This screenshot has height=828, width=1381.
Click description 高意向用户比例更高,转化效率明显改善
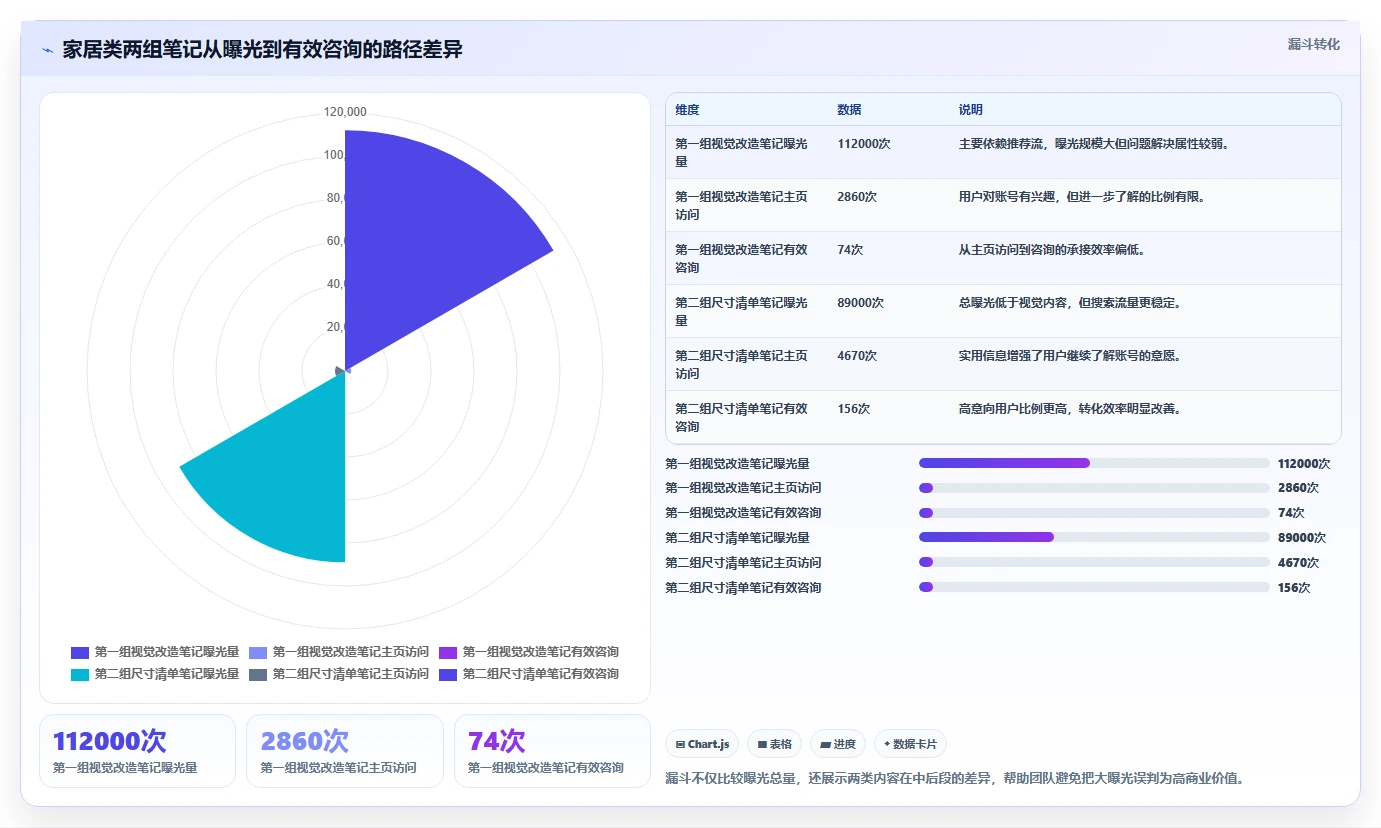click(1070, 409)
